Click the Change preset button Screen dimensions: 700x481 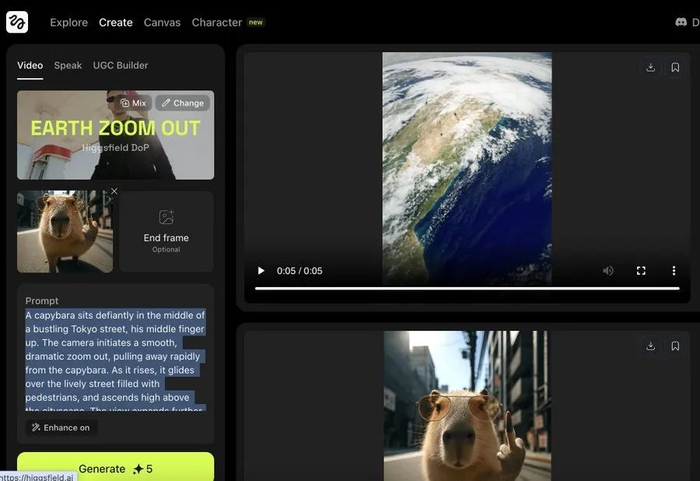(183, 103)
